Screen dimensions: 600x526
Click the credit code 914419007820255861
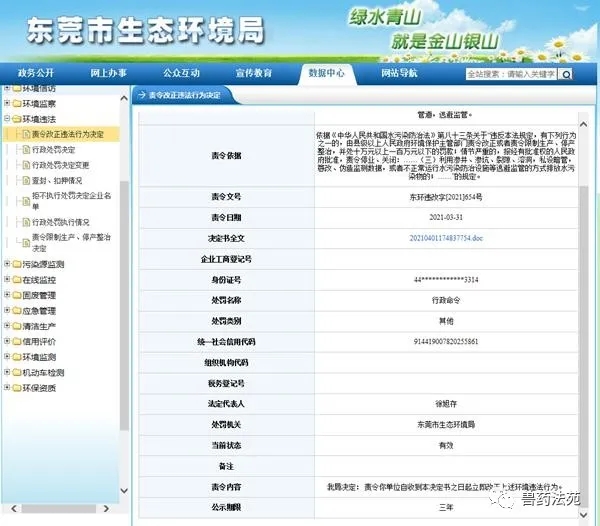[446, 341]
